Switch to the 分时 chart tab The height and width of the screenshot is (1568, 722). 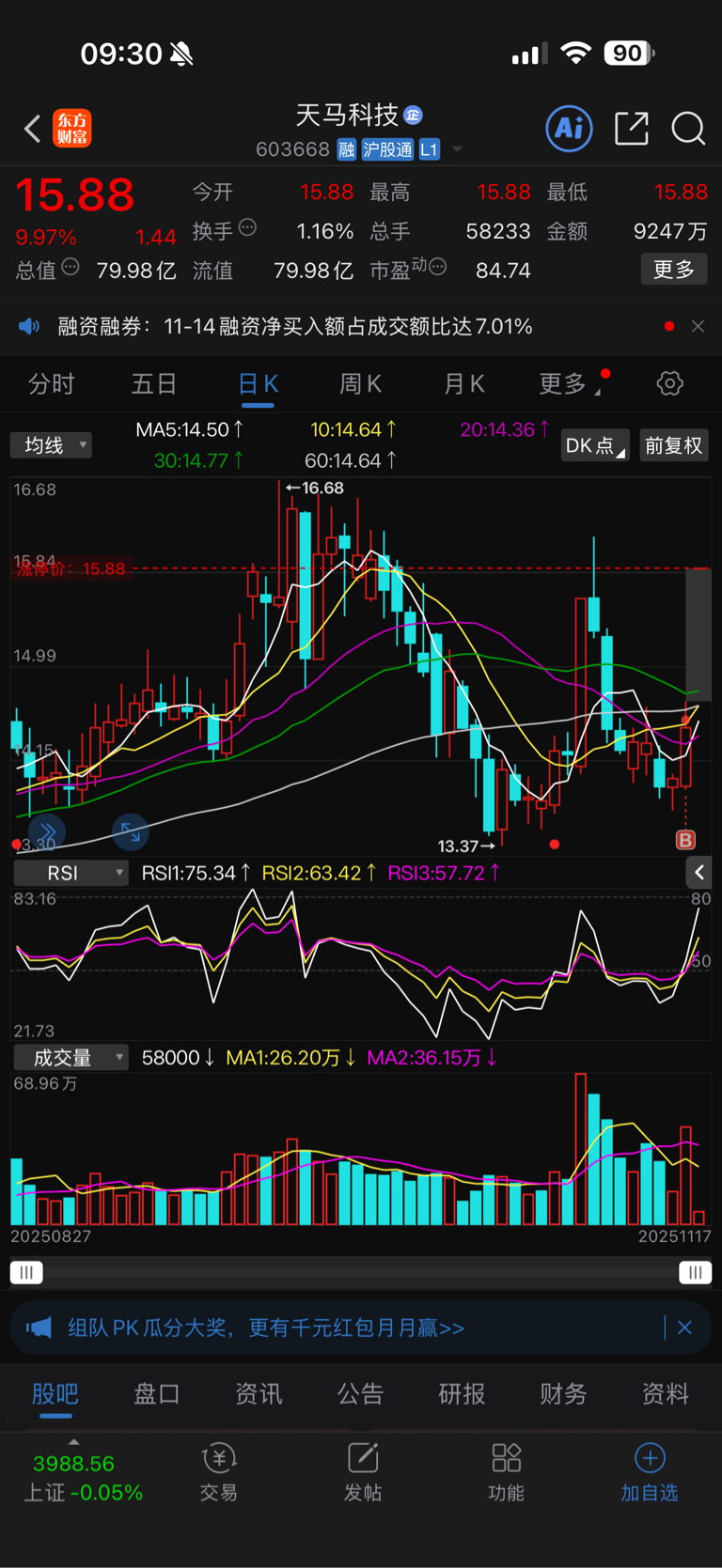pyautogui.click(x=52, y=383)
